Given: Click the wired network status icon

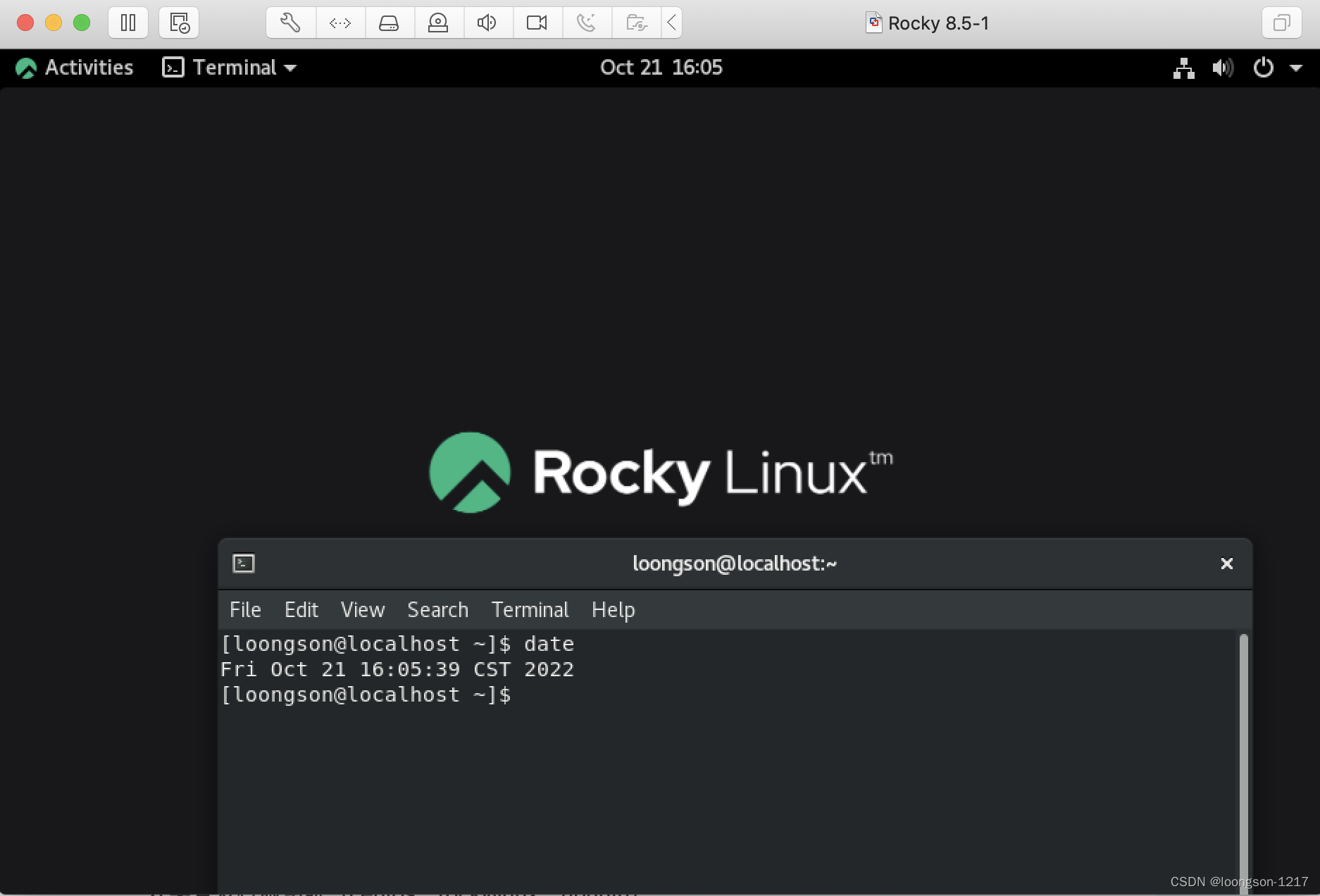Looking at the screenshot, I should [1184, 68].
